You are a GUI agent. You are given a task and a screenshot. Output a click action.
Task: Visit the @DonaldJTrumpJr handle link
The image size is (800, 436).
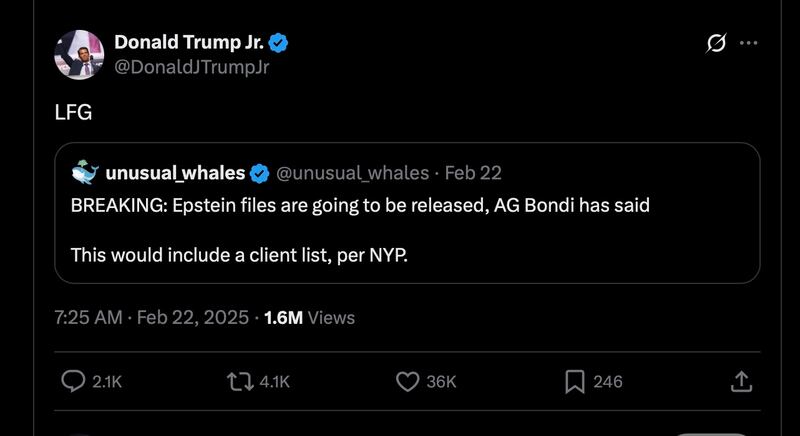[x=192, y=67]
